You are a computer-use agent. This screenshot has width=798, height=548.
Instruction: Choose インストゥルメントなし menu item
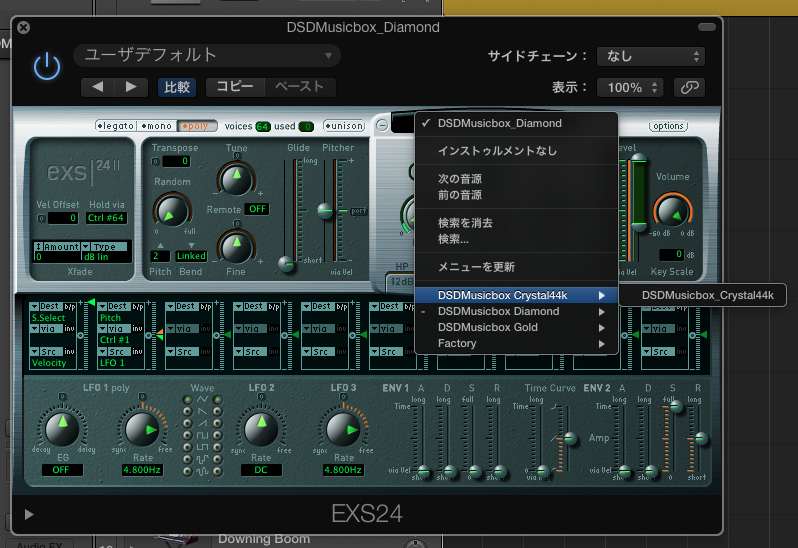516,151
